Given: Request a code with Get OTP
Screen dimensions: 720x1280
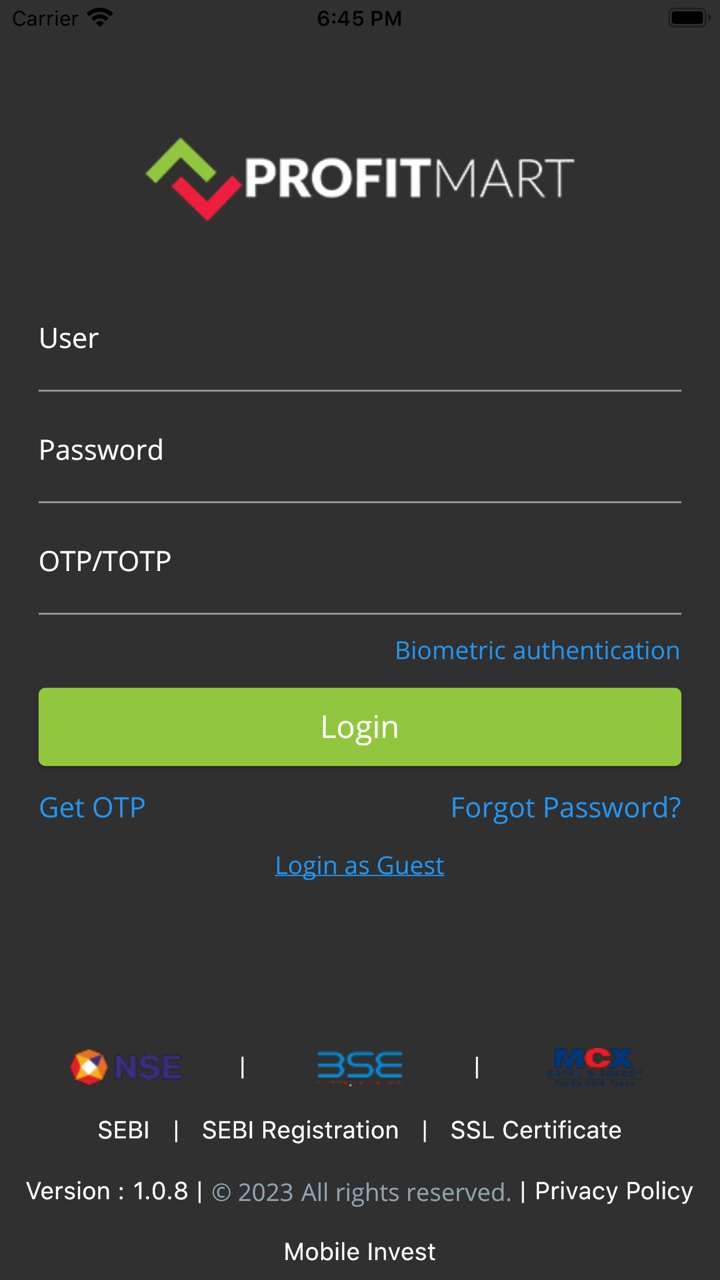Looking at the screenshot, I should click(92, 808).
